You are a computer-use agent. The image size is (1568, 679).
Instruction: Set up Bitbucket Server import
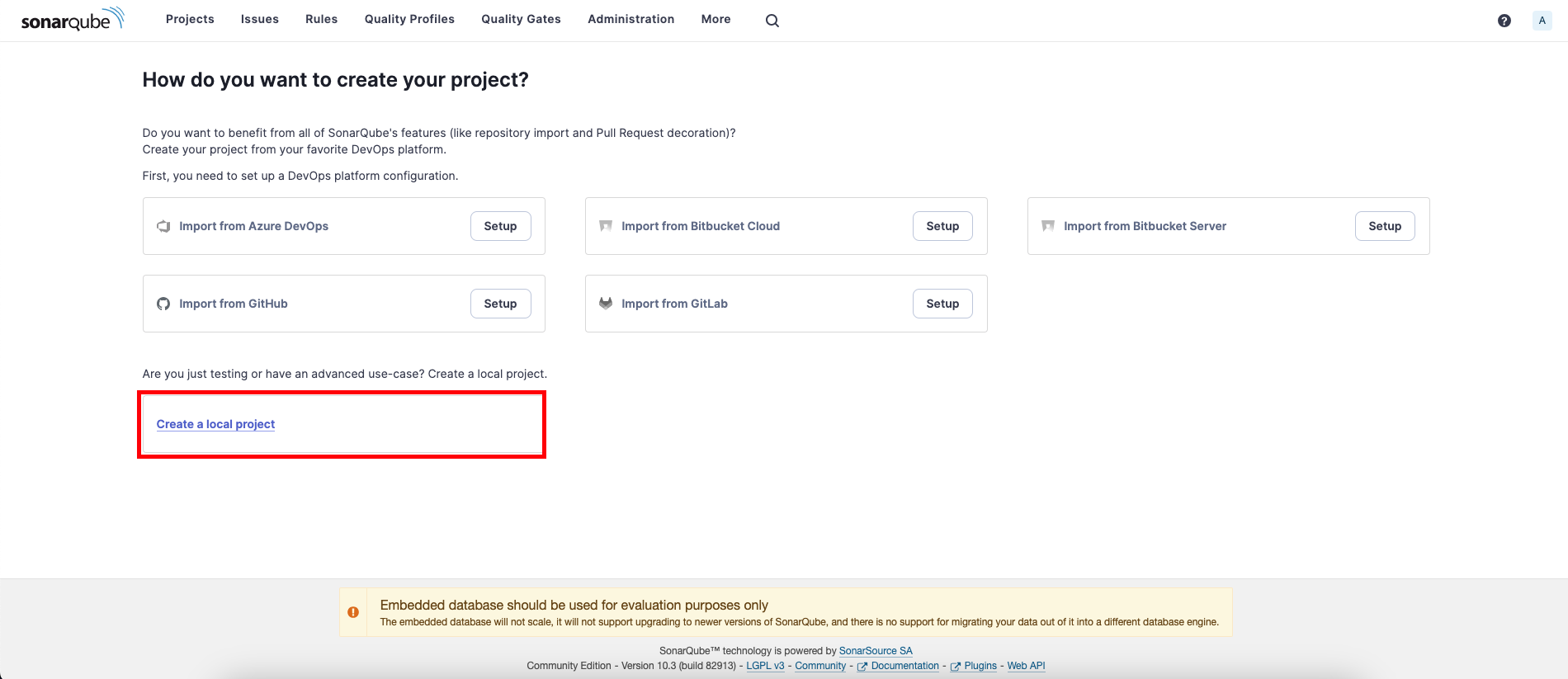point(1386,226)
